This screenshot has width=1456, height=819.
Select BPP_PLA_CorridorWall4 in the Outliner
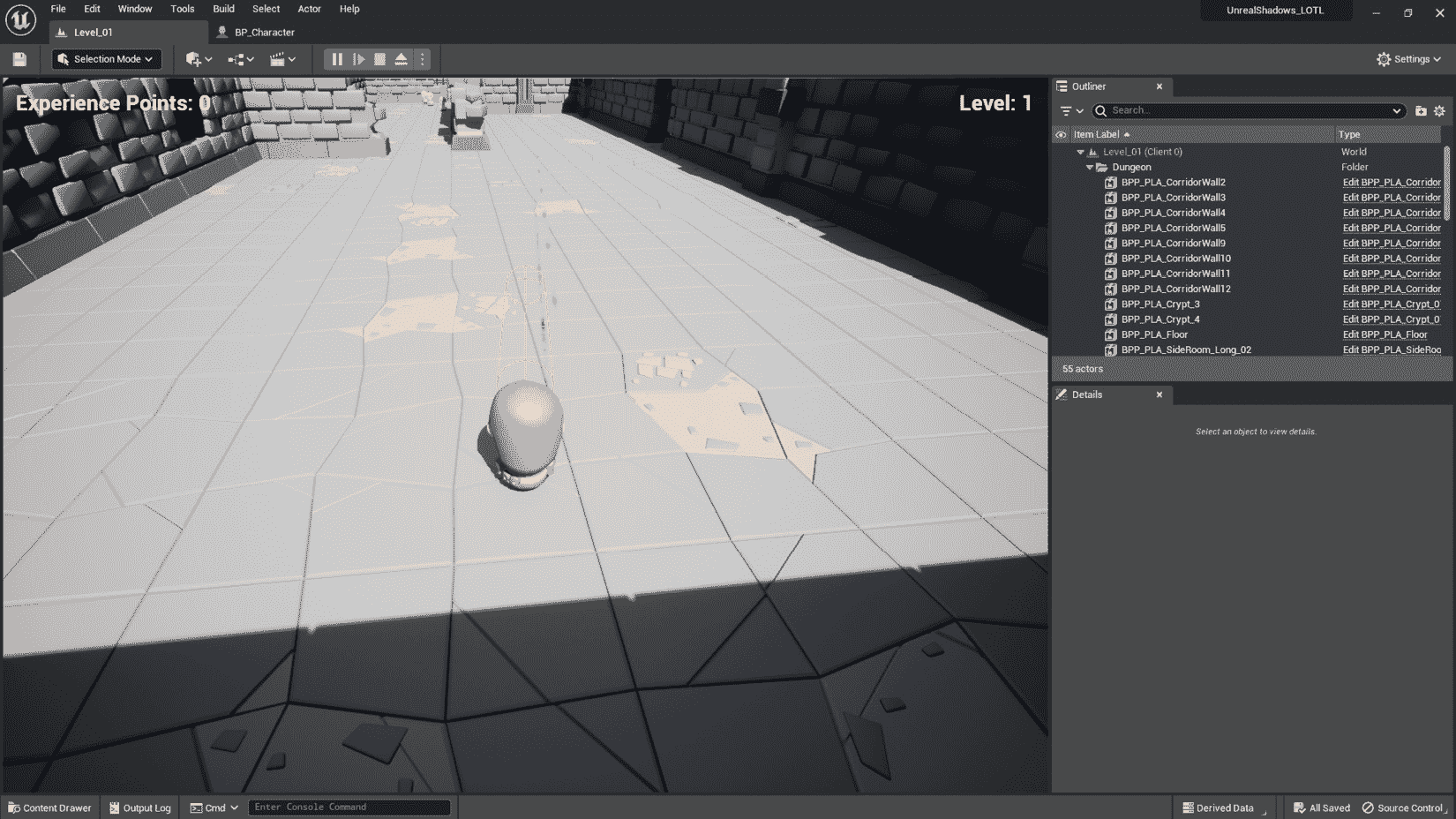[x=1173, y=213]
